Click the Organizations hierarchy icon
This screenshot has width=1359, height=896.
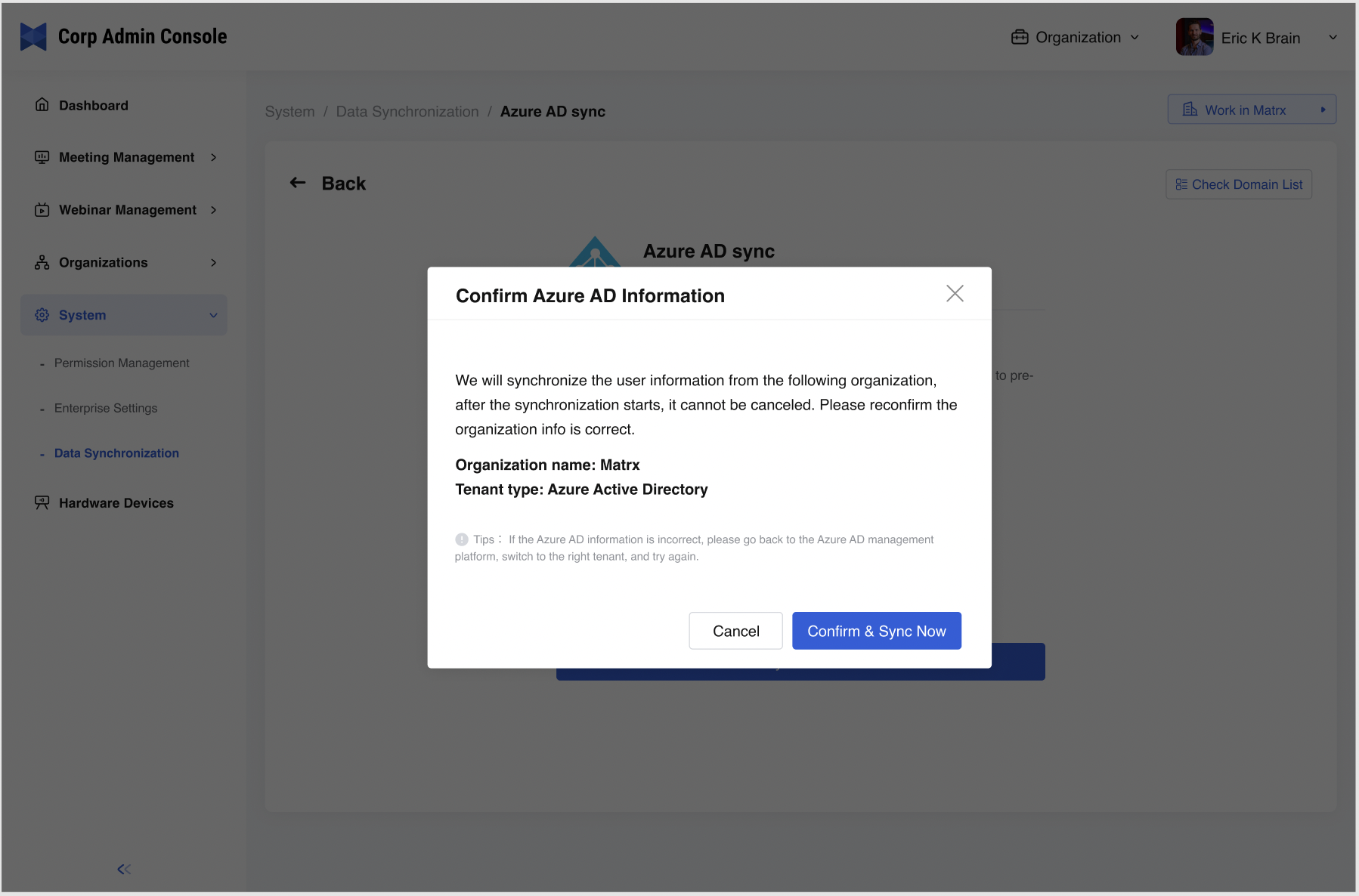click(42, 263)
